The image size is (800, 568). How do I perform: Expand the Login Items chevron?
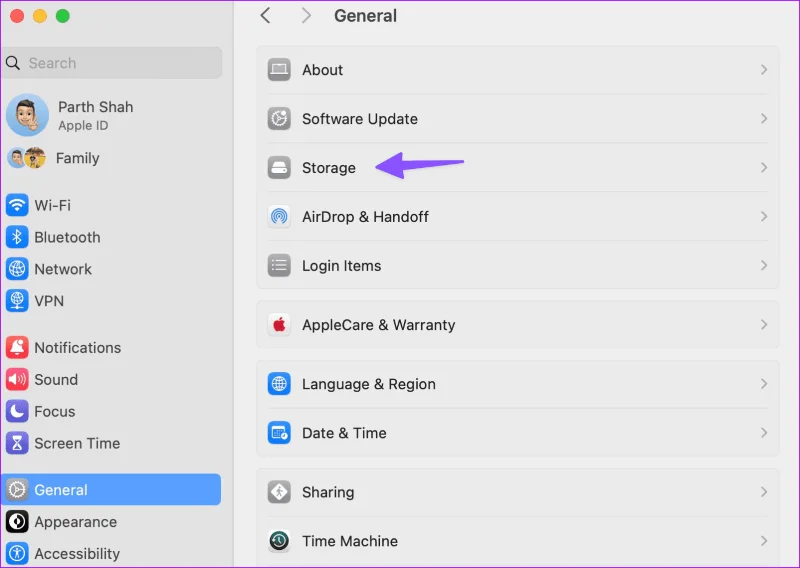coord(764,265)
